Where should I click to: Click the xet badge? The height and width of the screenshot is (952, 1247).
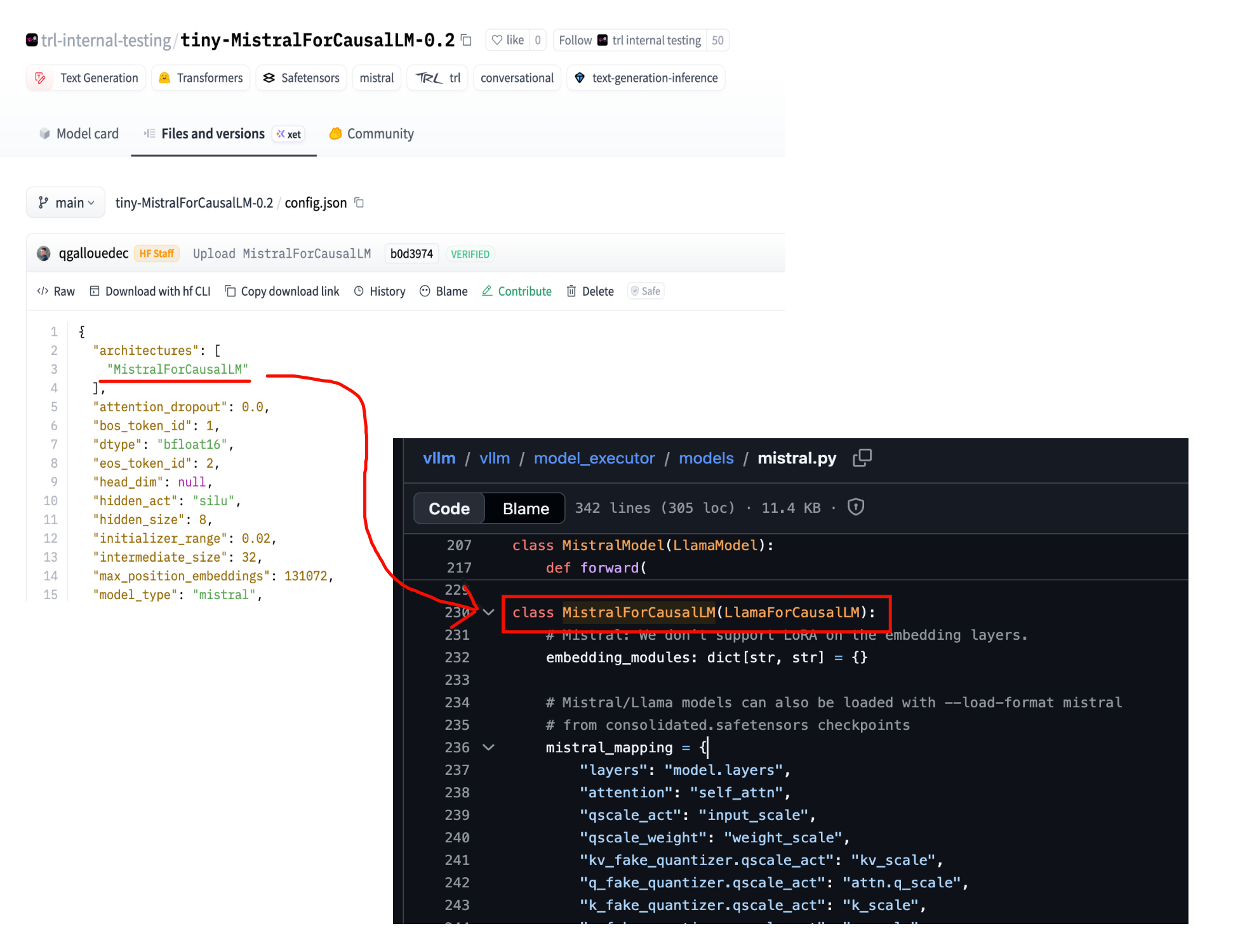click(x=289, y=134)
